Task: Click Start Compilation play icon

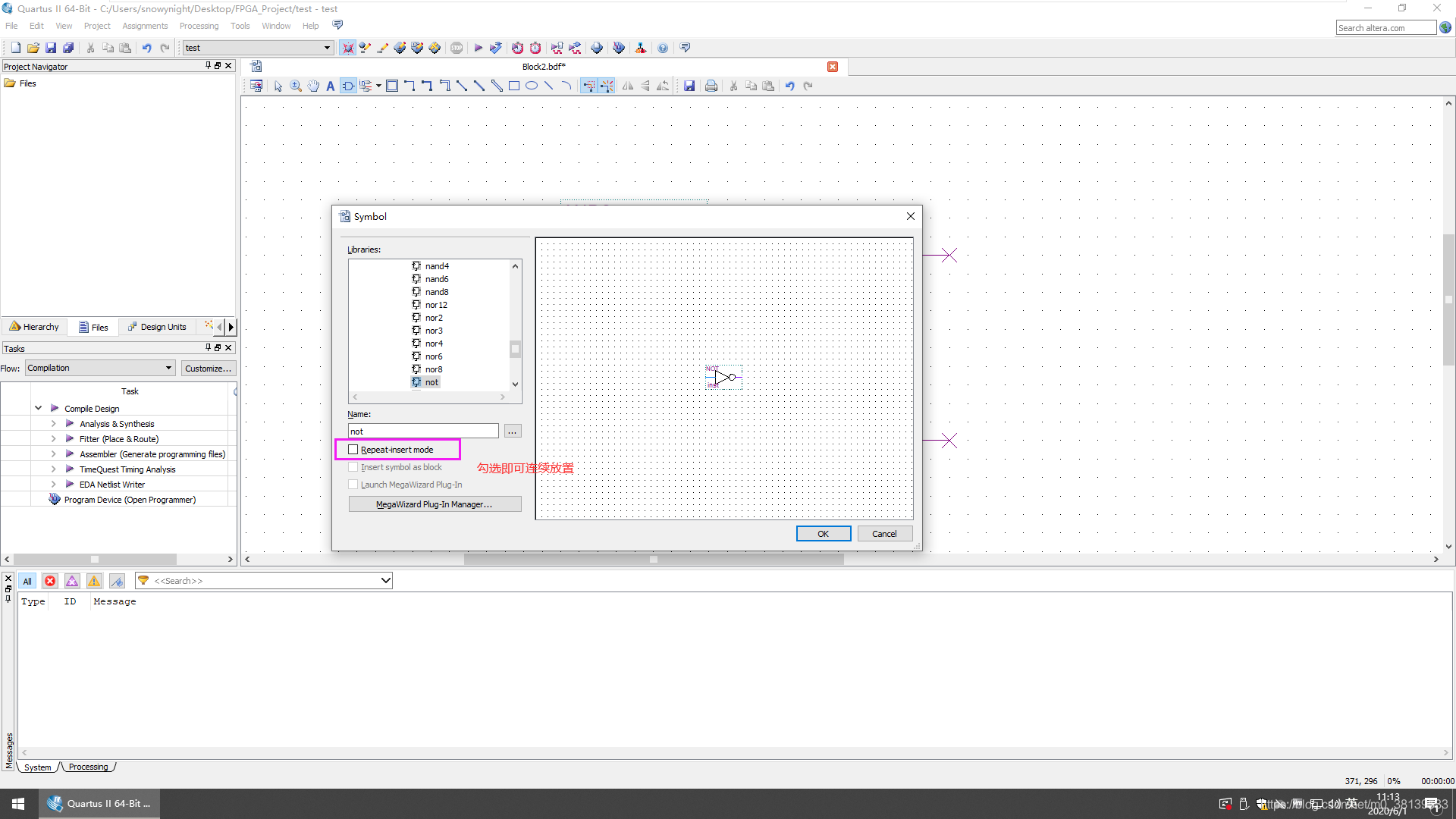Action: tap(478, 48)
